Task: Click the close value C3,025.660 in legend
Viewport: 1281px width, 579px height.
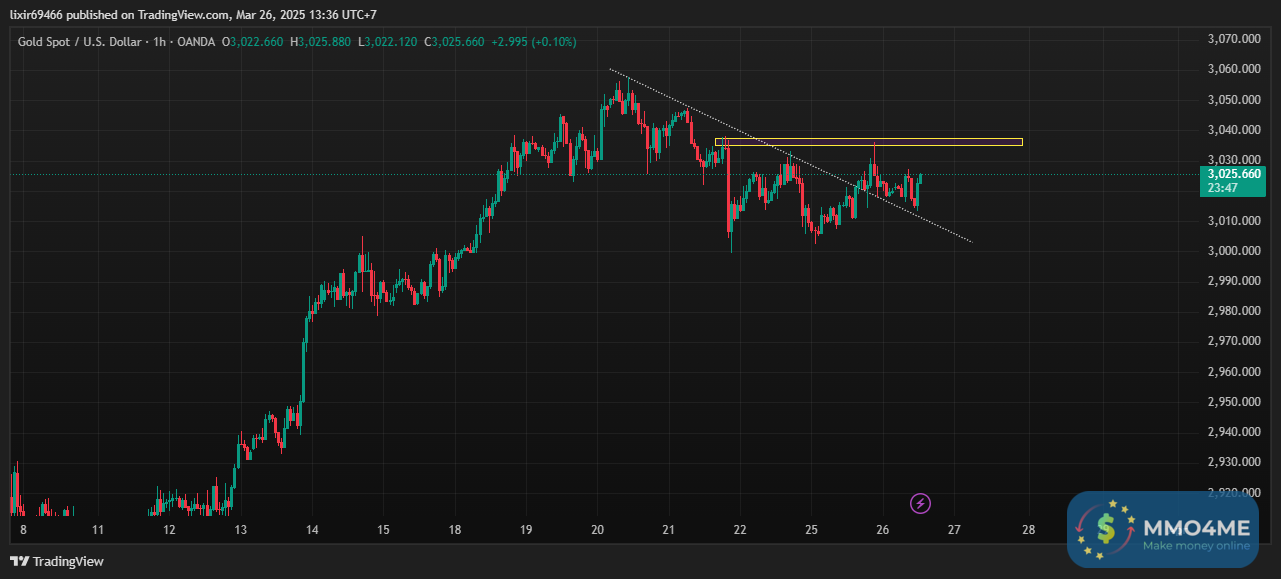Action: coord(454,41)
